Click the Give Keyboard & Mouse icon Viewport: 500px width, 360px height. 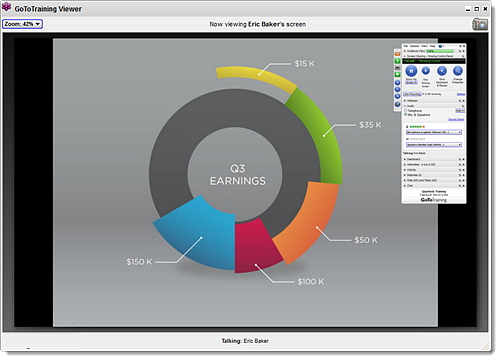click(x=442, y=71)
